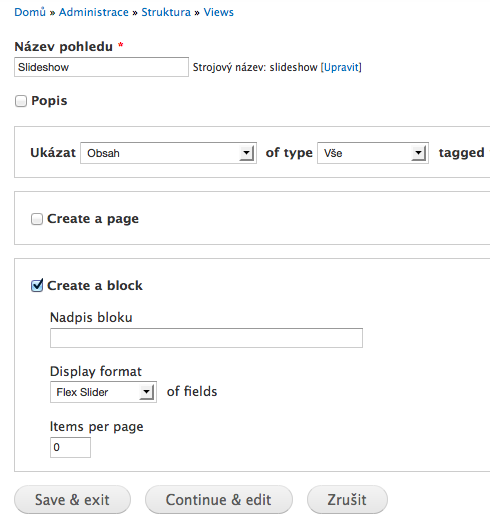Check the Create a page box
Viewport: 490px width, 518px height.
coord(37,219)
